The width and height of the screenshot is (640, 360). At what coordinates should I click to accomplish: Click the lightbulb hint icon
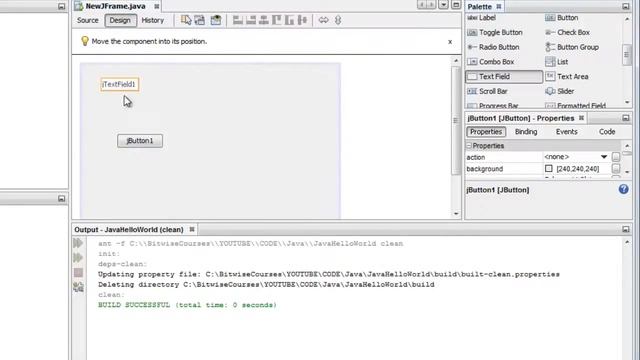coord(84,41)
